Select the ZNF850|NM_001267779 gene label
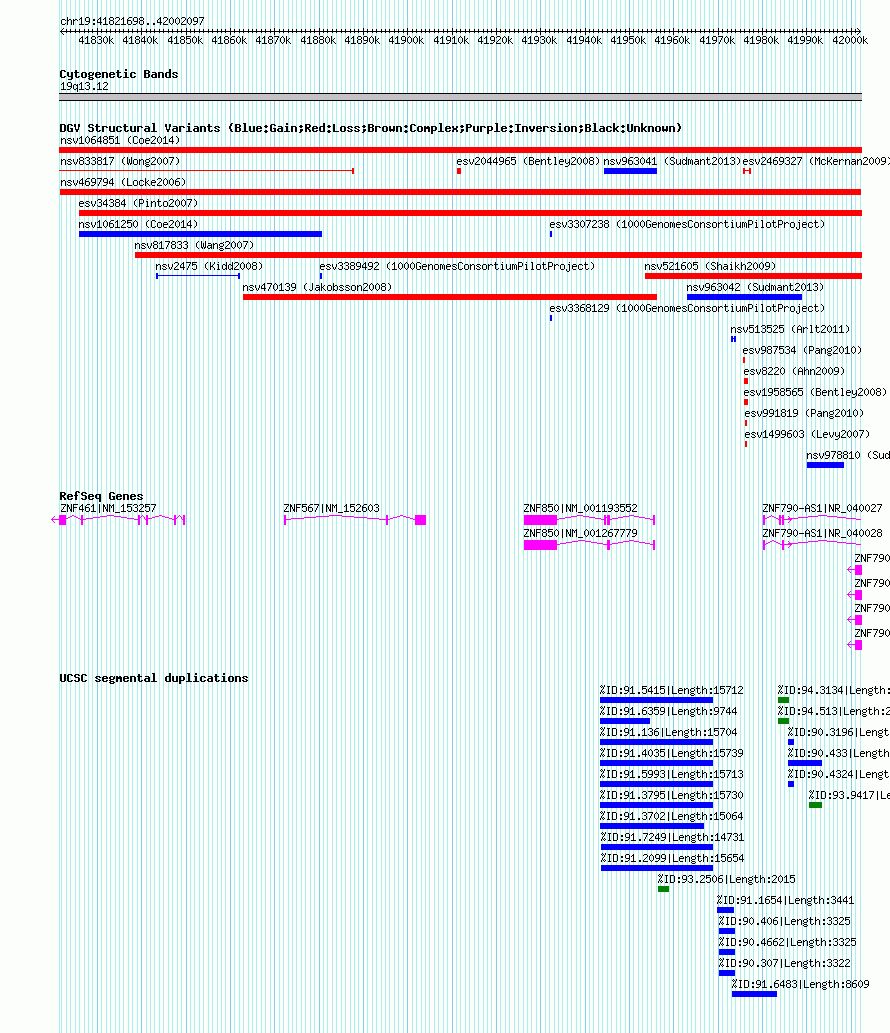890x1033 pixels. tap(580, 534)
